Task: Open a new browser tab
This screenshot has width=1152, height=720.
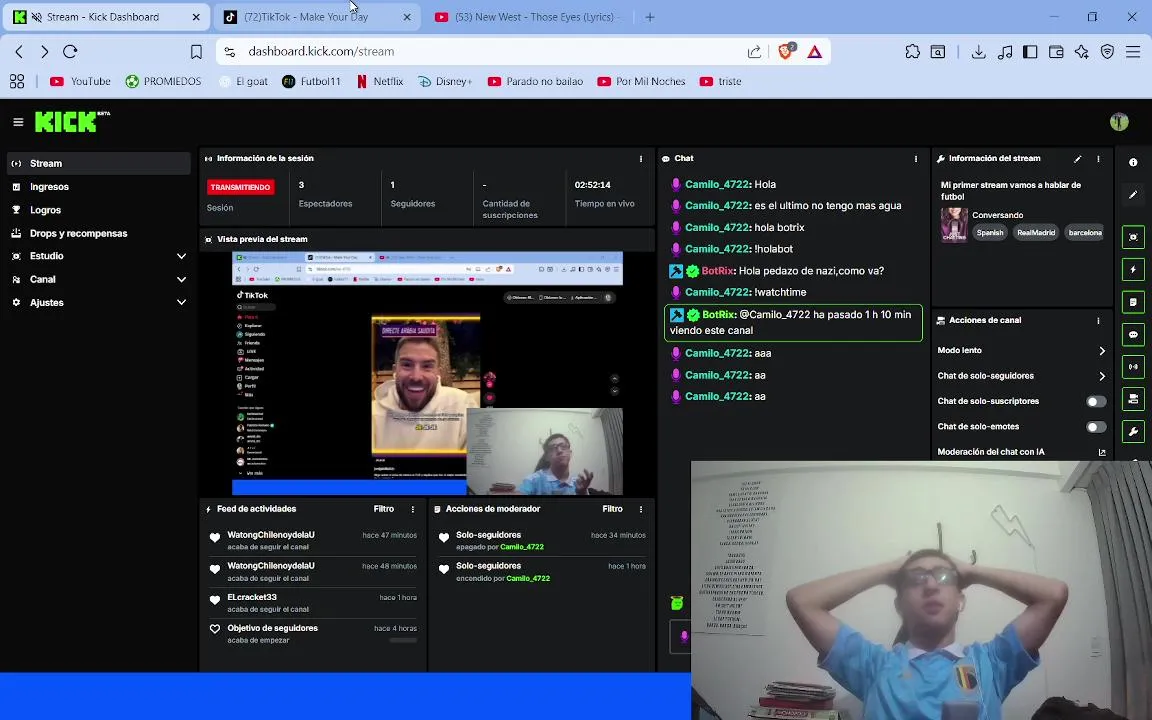Action: point(649,17)
